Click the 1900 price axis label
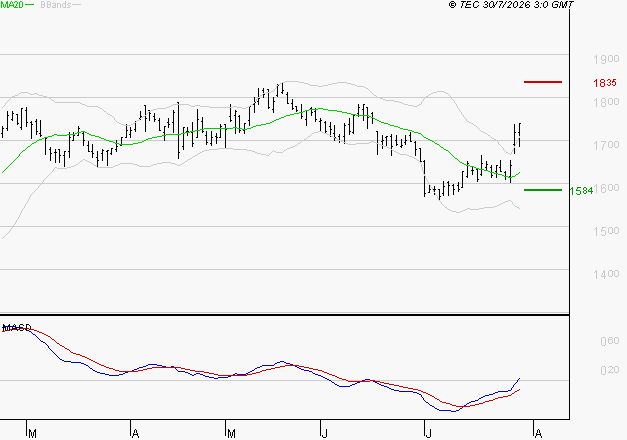This screenshot has height=440, width=627. tap(606, 59)
